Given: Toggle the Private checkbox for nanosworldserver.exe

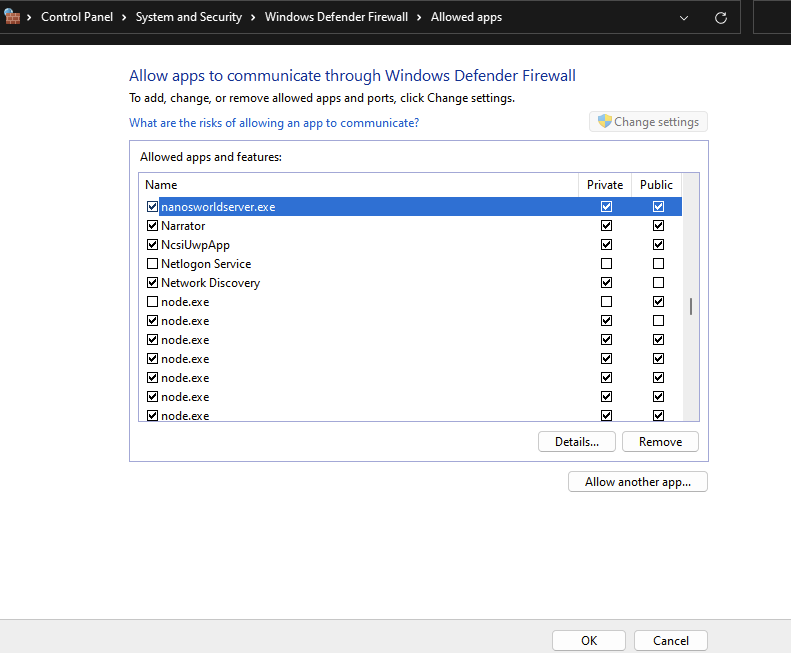Looking at the screenshot, I should (x=606, y=206).
